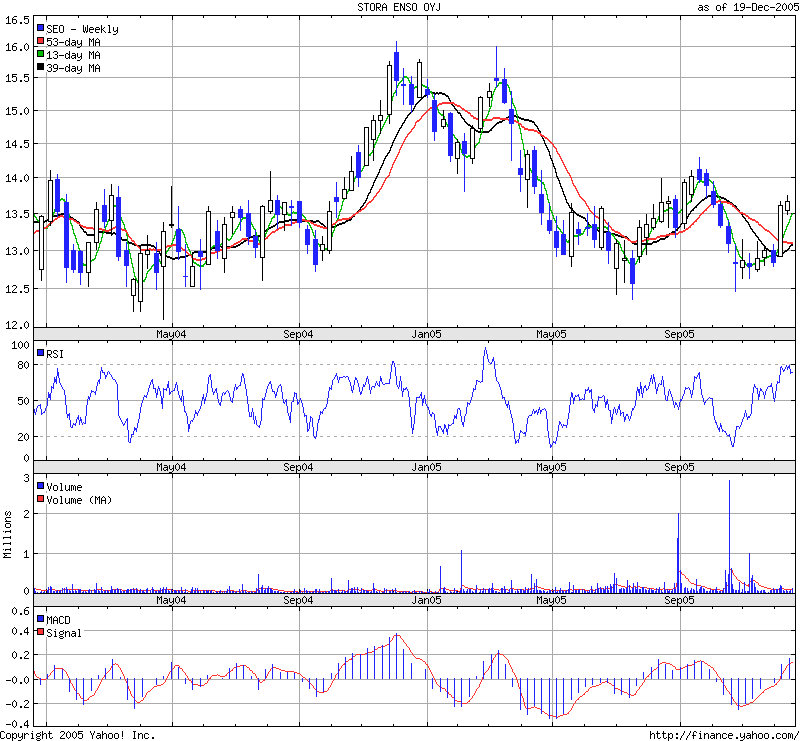The image size is (800, 741).
Task: Click the 'as of 19-Dec-2005' date label
Action: (x=747, y=7)
